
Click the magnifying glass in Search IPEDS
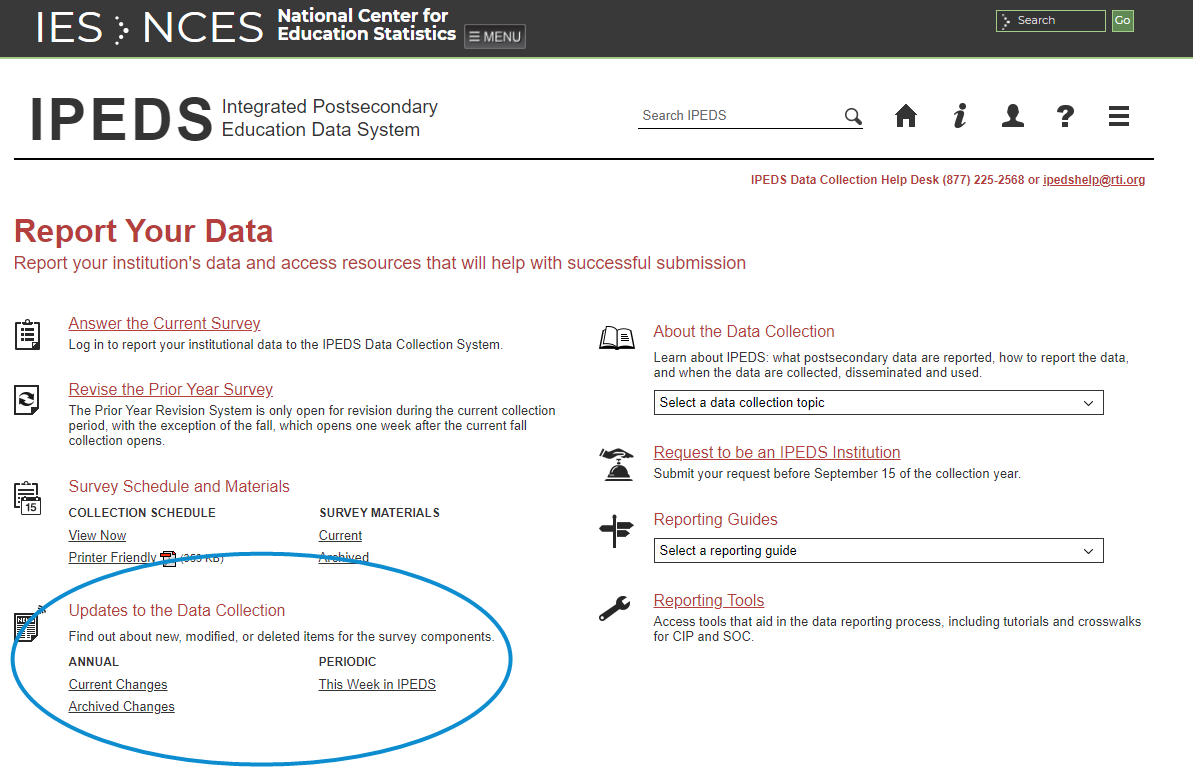coord(853,116)
